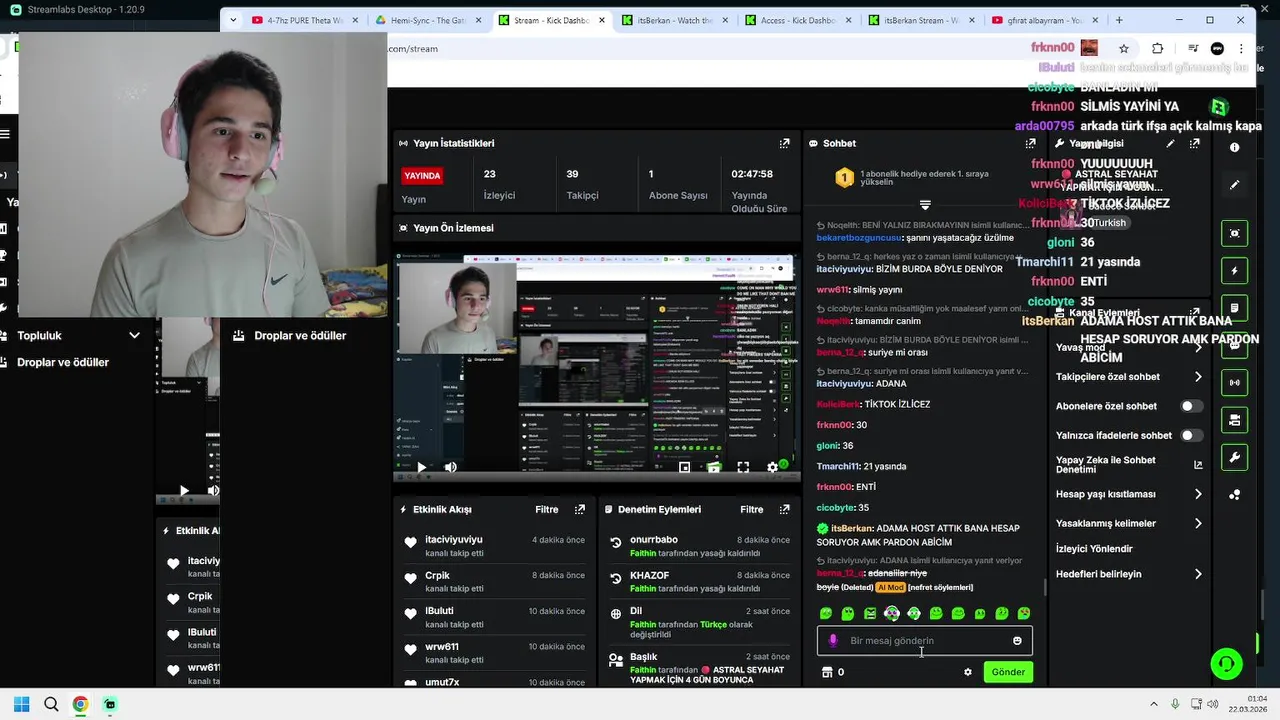Viewport: 1280px width, 720px height.
Task: Show hidden system tray icons
Action: [1154, 704]
